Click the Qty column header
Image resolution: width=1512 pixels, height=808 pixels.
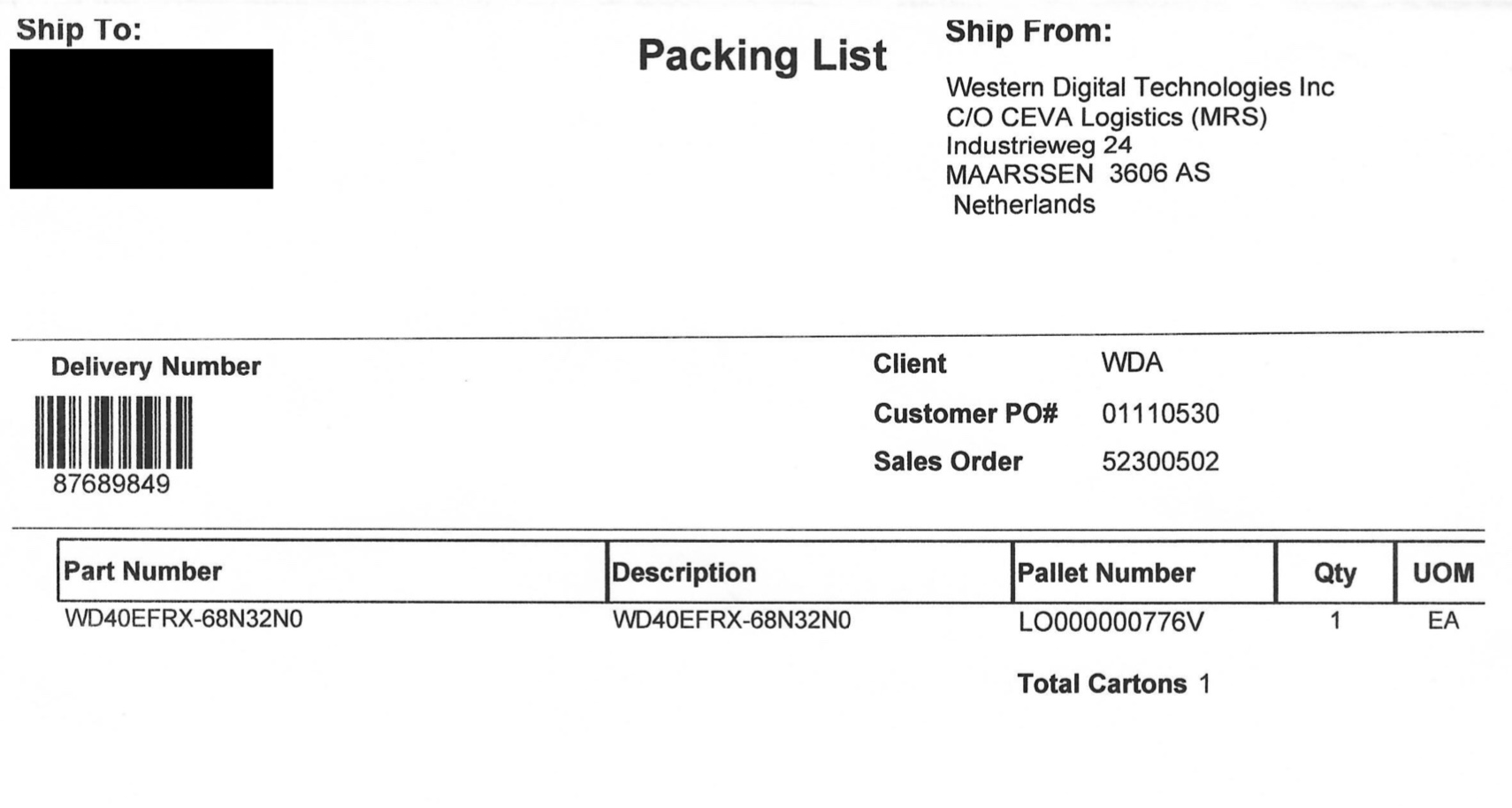(x=1335, y=573)
